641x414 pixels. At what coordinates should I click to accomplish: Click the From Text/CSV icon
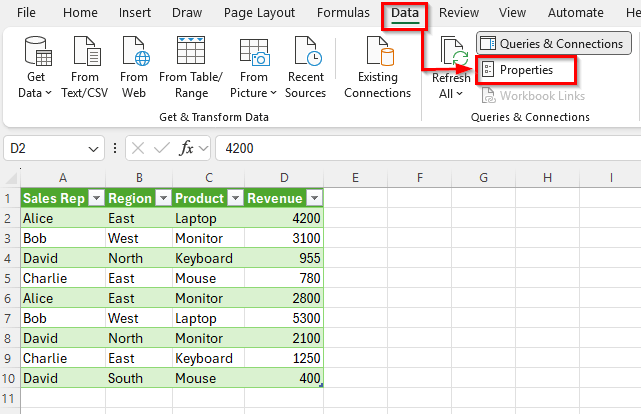pos(86,52)
